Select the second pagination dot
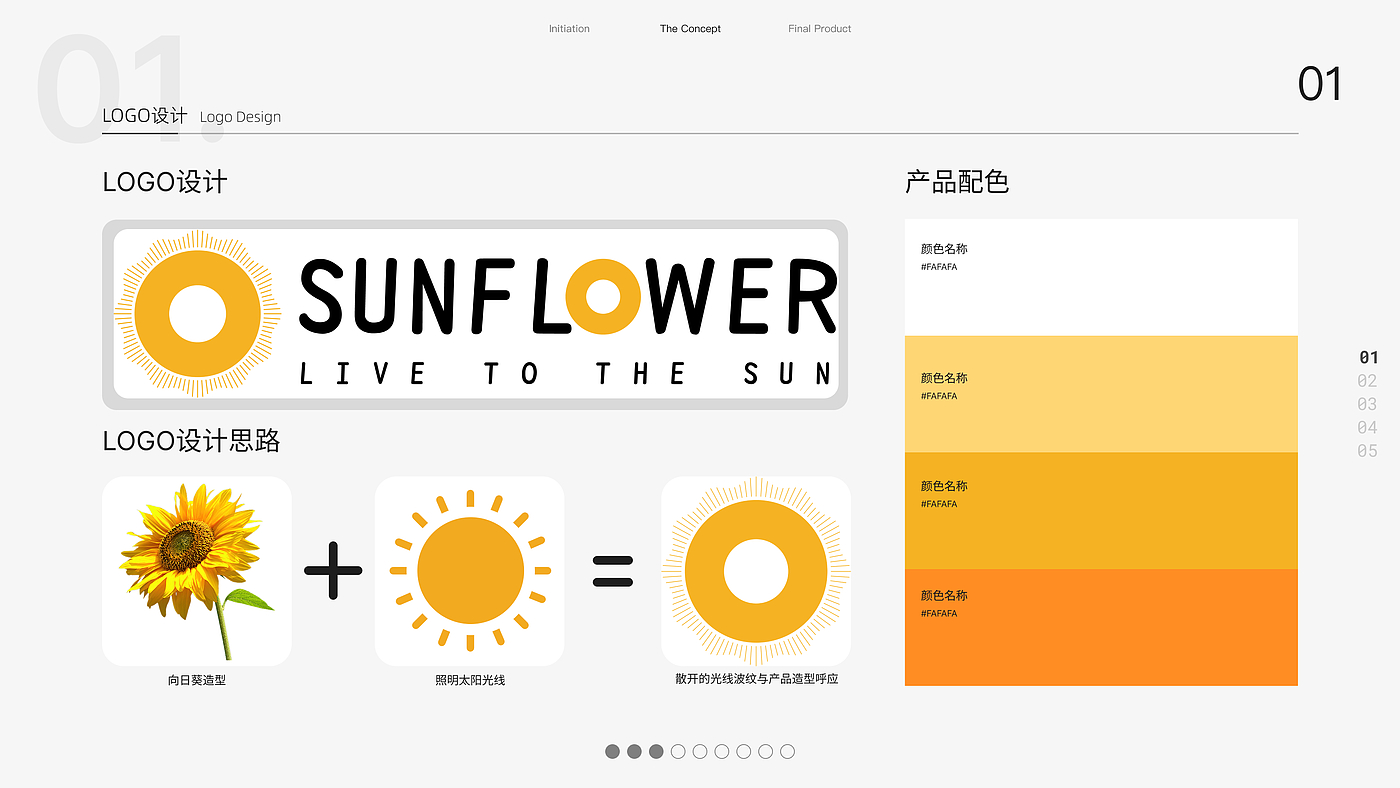The image size is (1400, 788). [x=634, y=751]
